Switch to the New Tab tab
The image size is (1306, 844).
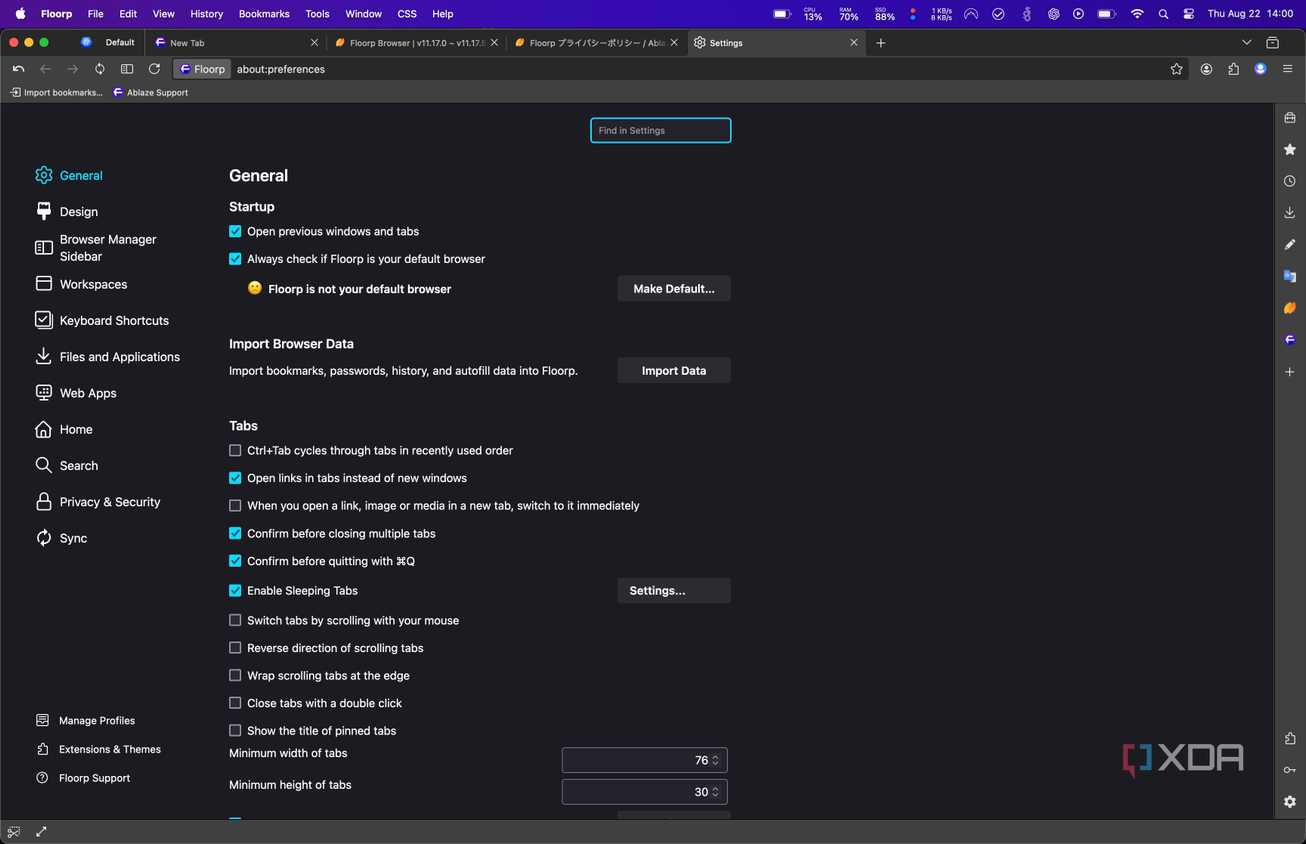click(x=235, y=43)
